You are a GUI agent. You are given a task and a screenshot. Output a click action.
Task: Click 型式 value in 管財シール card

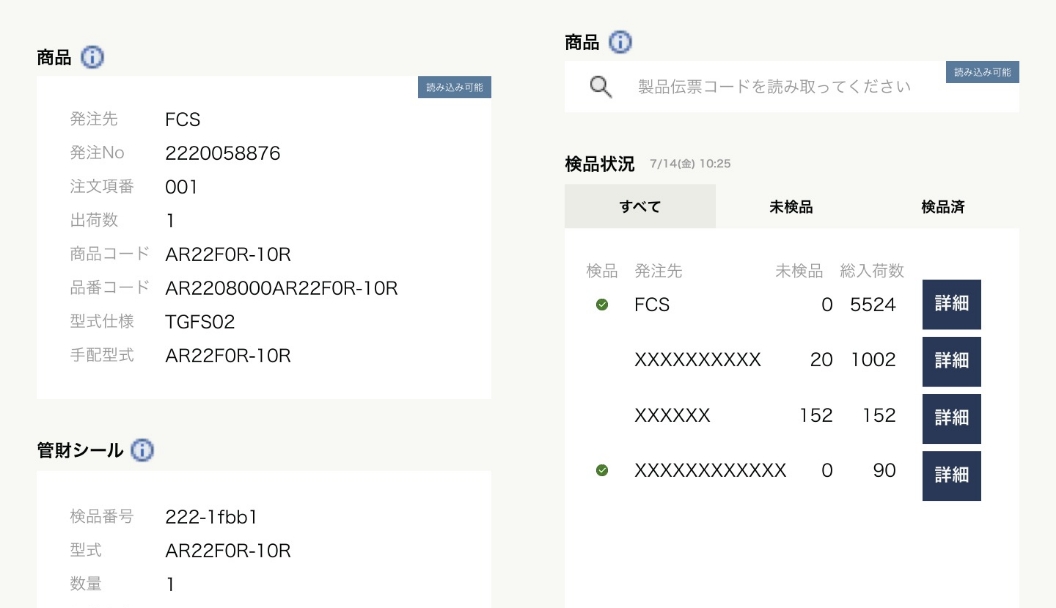point(228,550)
